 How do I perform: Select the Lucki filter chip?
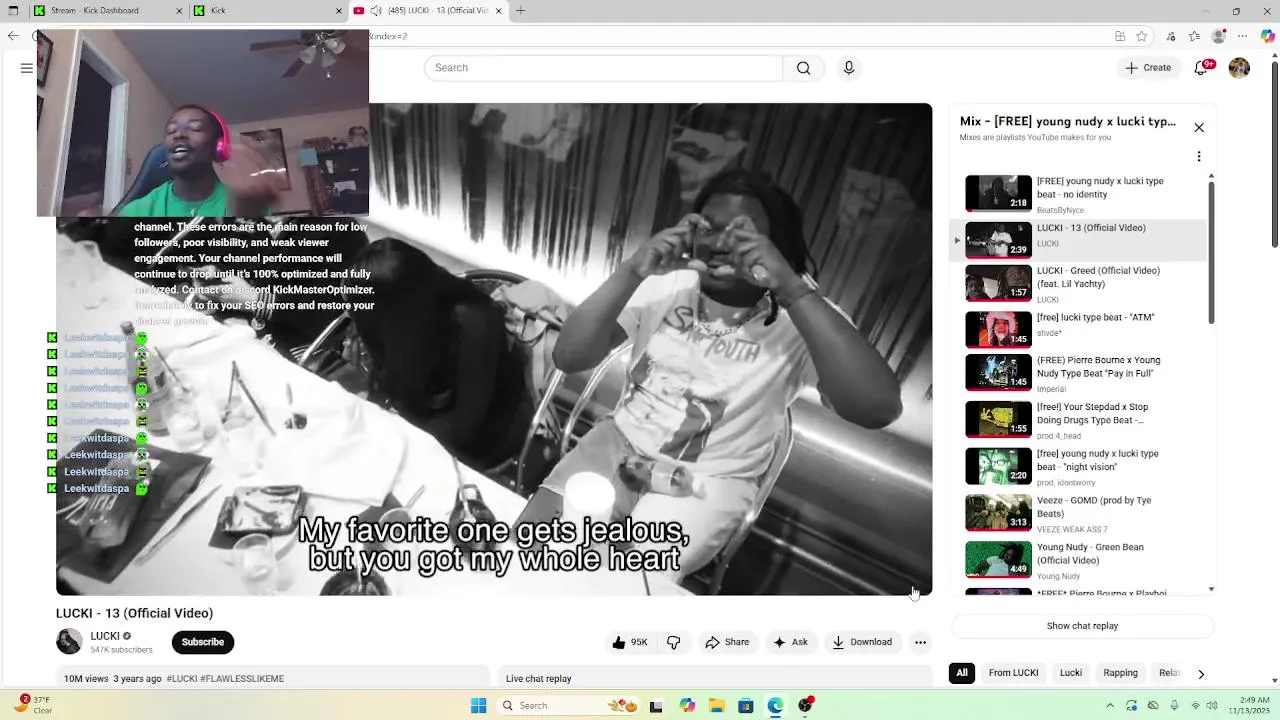tap(1071, 673)
